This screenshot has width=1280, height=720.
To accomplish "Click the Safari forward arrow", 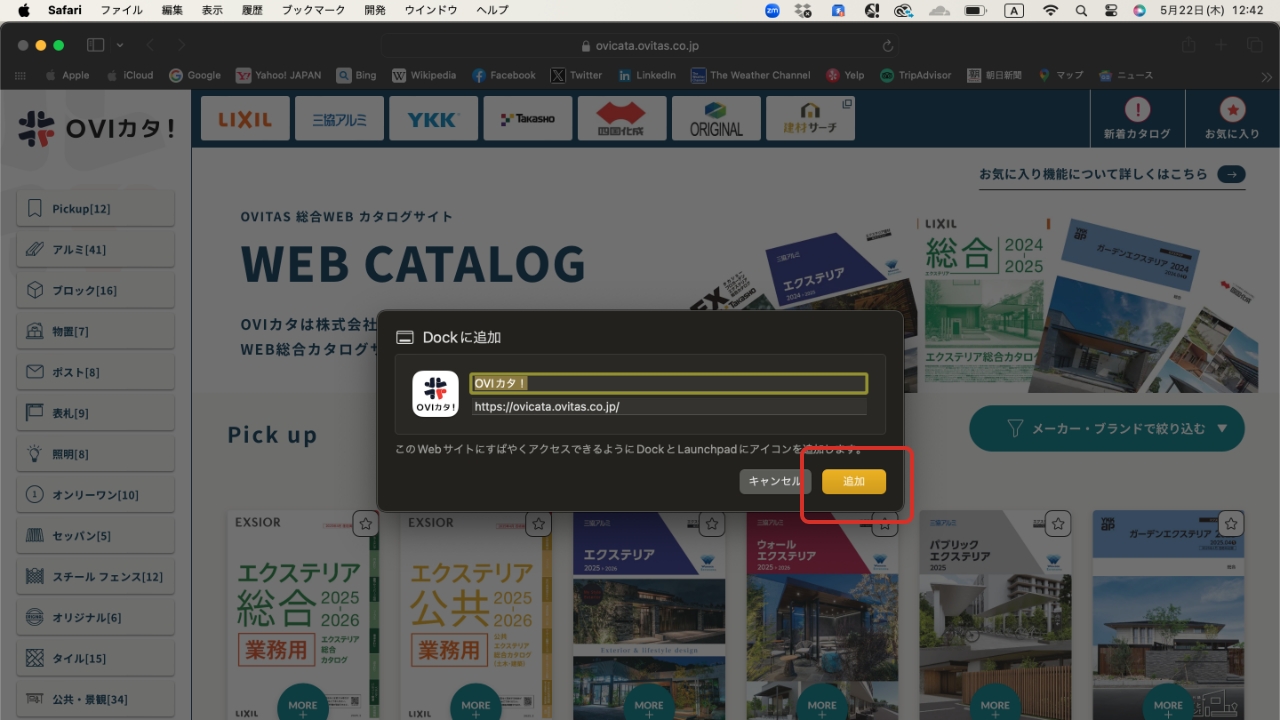I will pos(181,45).
